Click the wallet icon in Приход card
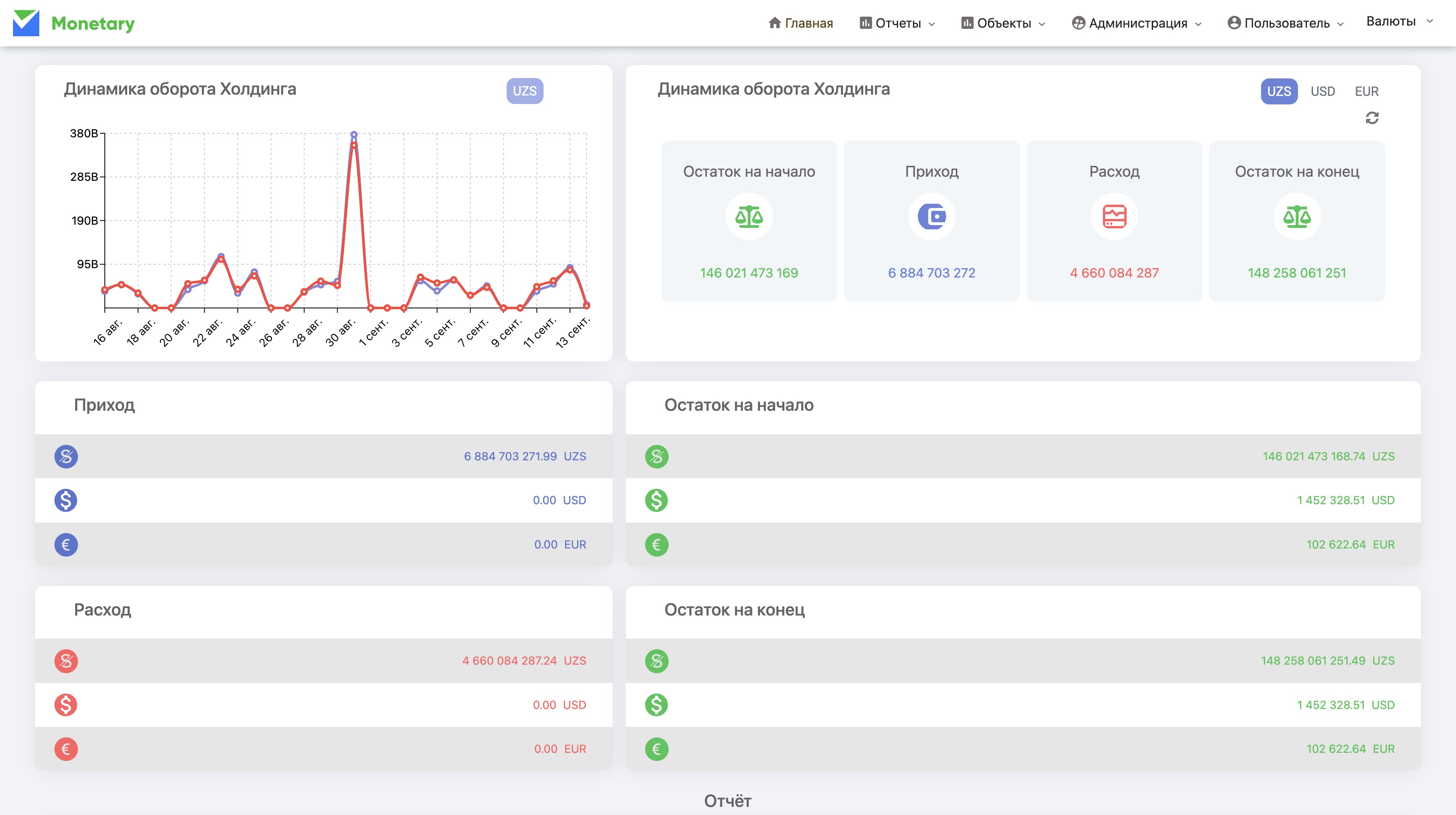 (x=932, y=217)
